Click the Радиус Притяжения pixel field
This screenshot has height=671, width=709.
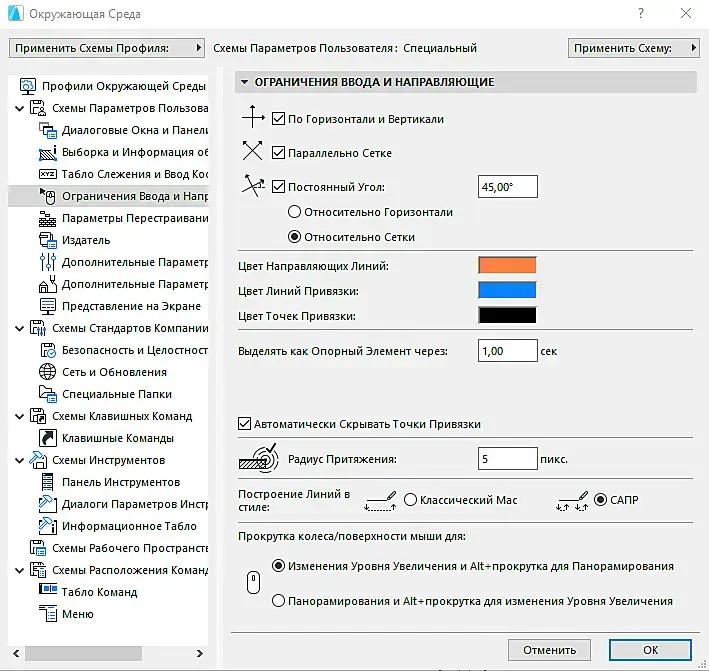(508, 459)
